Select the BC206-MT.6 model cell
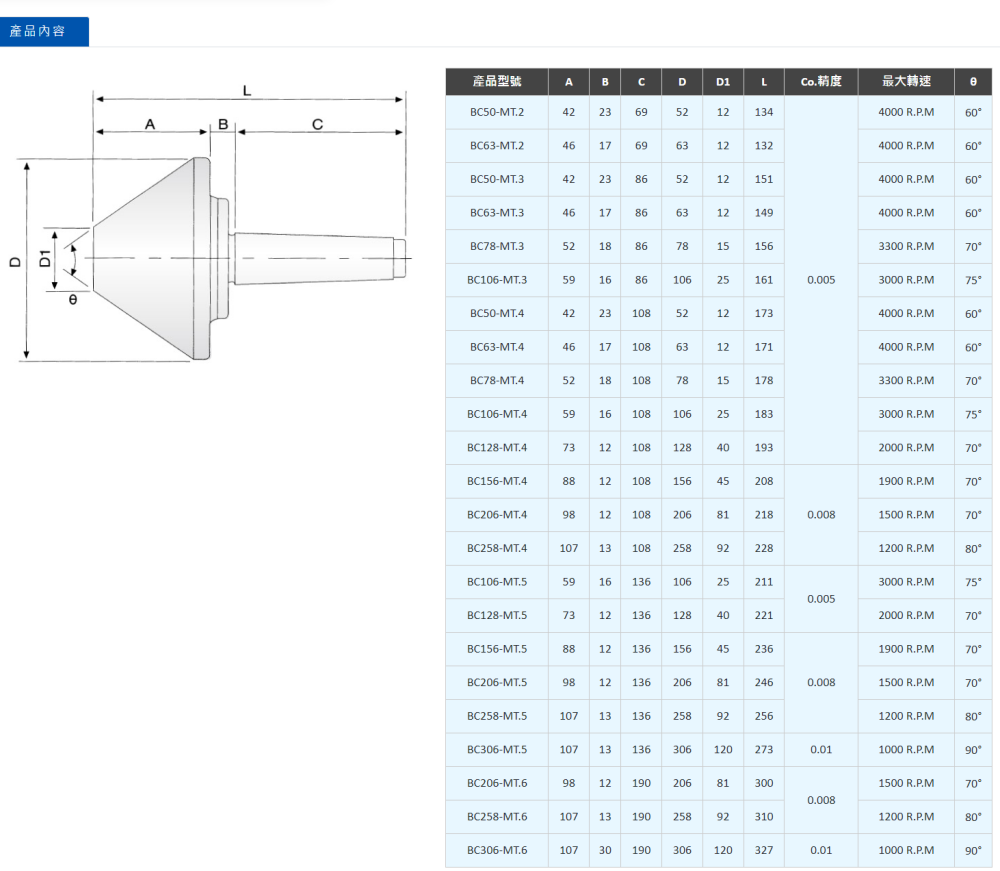The height and width of the screenshot is (871, 1000). coord(497,784)
